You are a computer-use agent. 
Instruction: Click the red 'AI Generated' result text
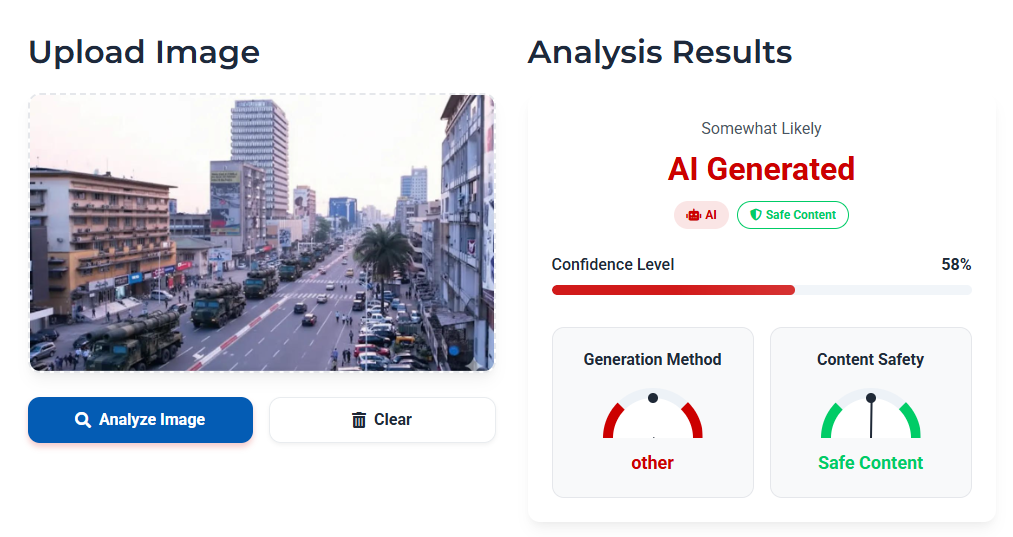click(761, 169)
